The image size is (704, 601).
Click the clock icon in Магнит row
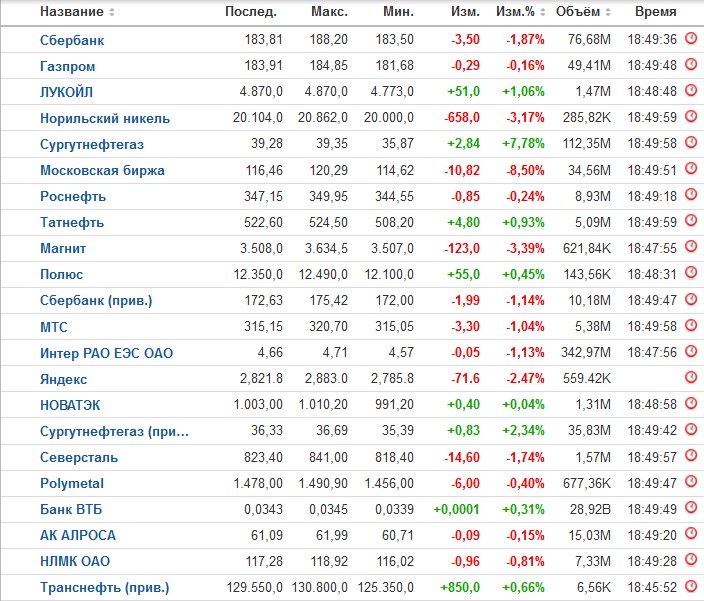pyautogui.click(x=691, y=247)
